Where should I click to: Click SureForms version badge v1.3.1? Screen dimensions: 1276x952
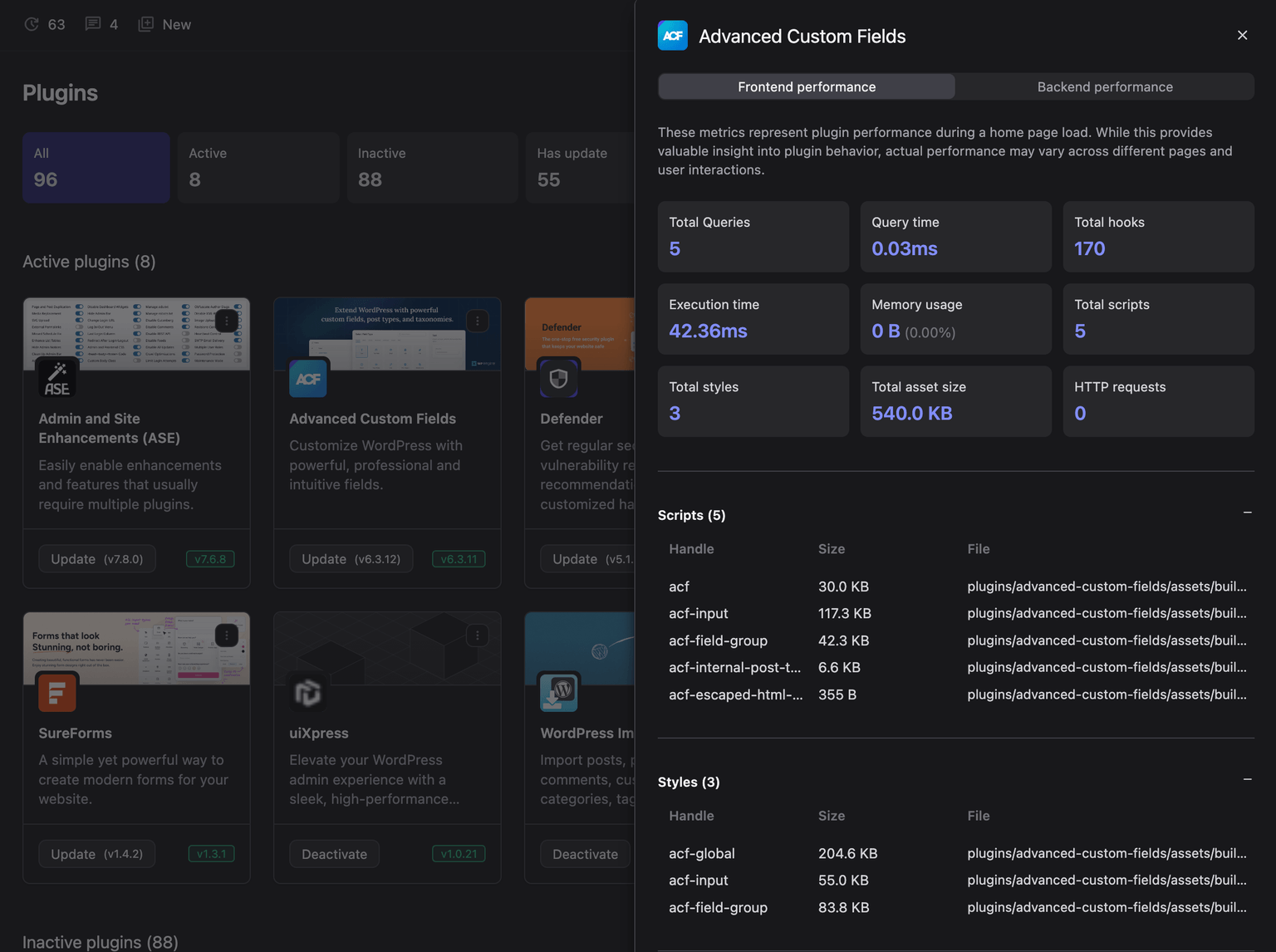tap(212, 854)
